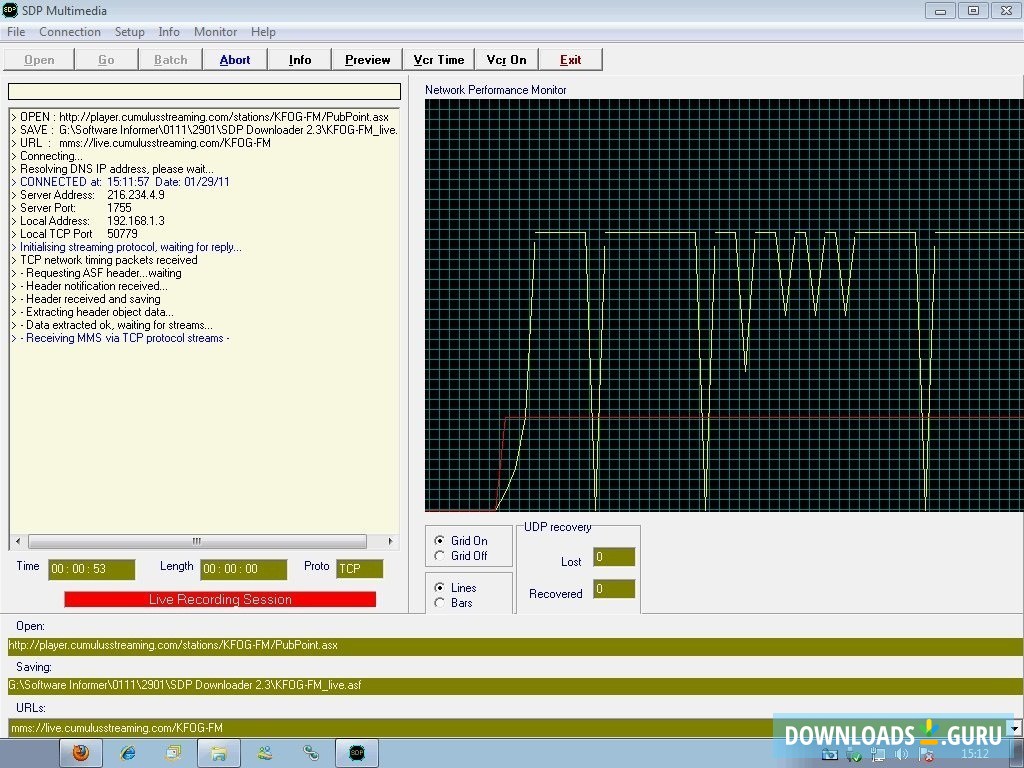Click the Live Recording Session progress bar
This screenshot has height=768, width=1024.
point(219,599)
